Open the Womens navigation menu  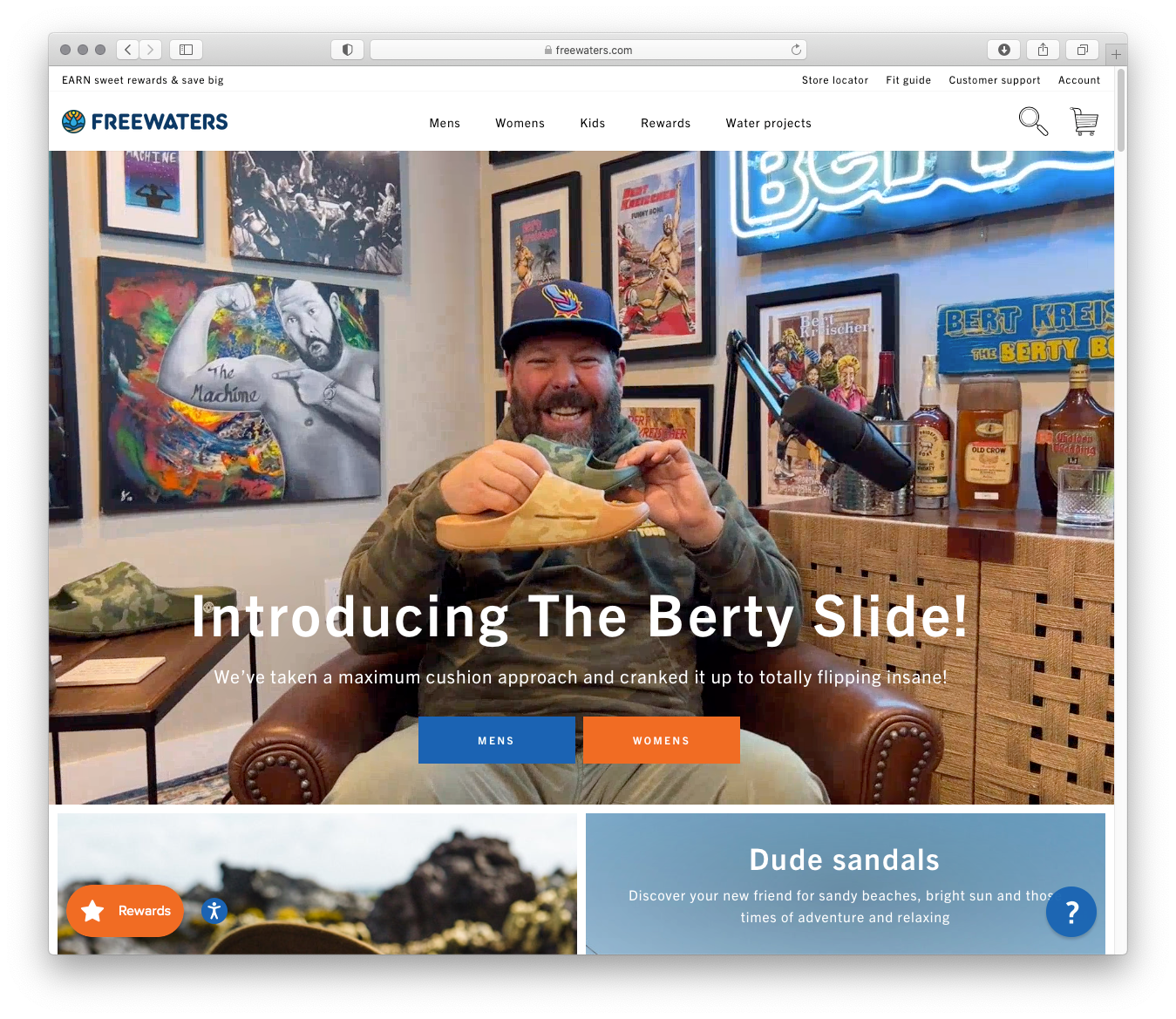click(x=520, y=123)
